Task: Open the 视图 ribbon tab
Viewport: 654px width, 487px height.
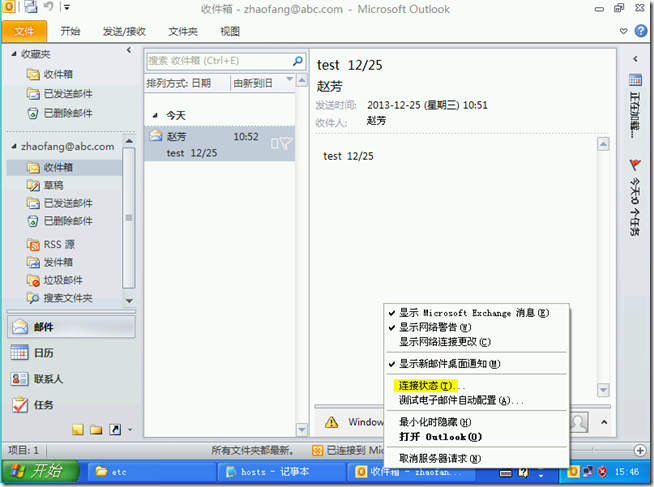Action: coord(230,31)
